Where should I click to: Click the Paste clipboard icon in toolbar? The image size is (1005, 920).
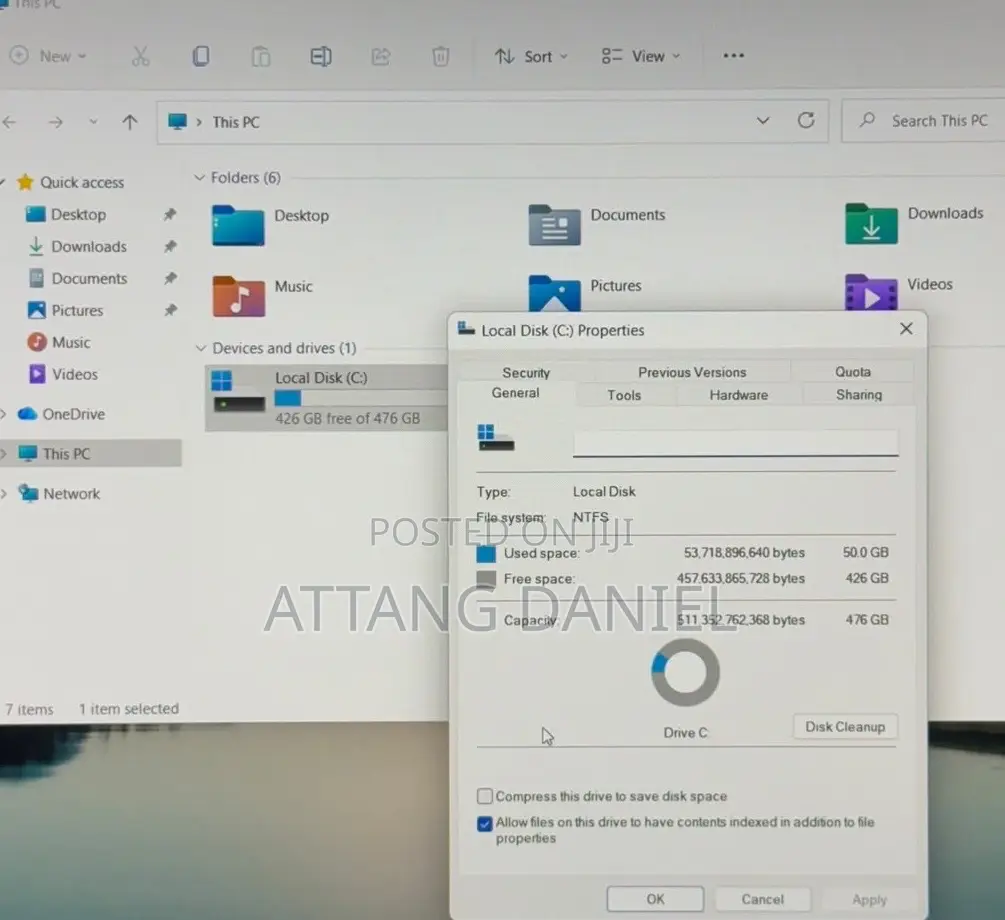pyautogui.click(x=261, y=57)
